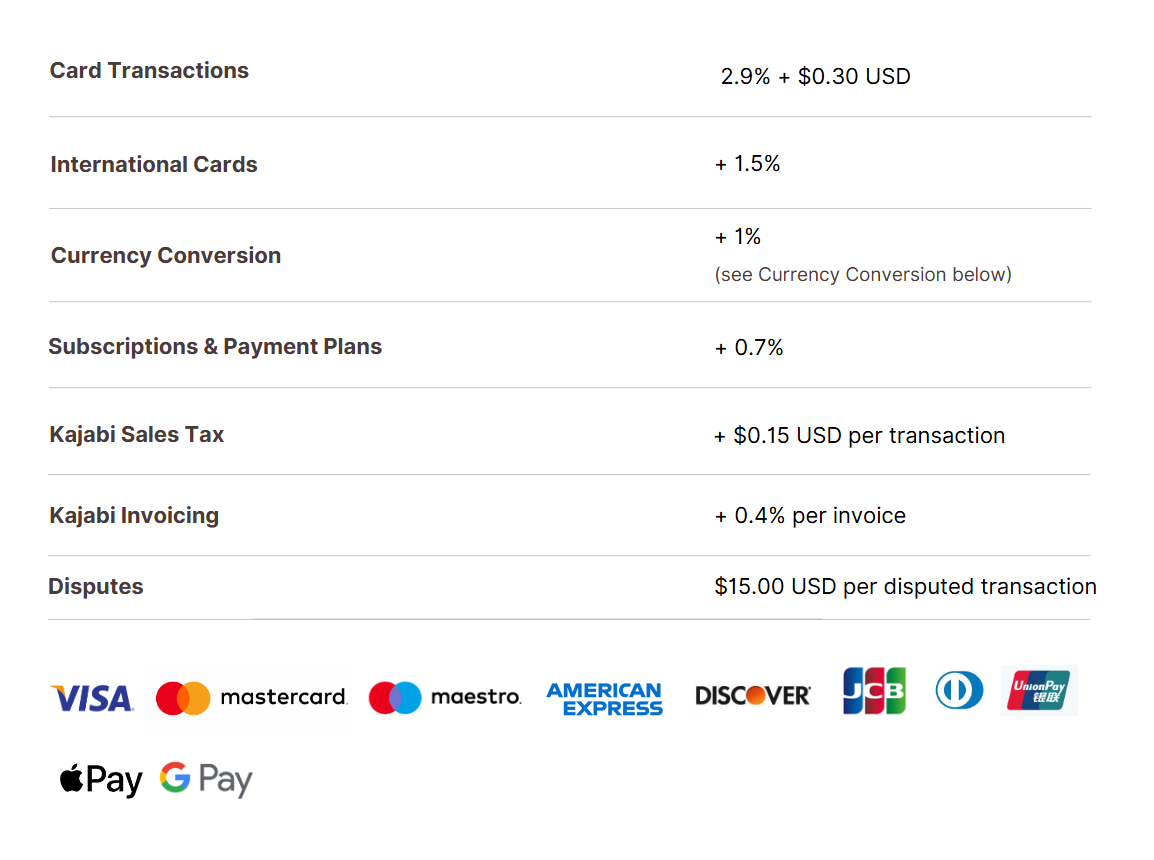
Task: Click the 2.9% + $0.30 USD fee text
Action: click(815, 77)
